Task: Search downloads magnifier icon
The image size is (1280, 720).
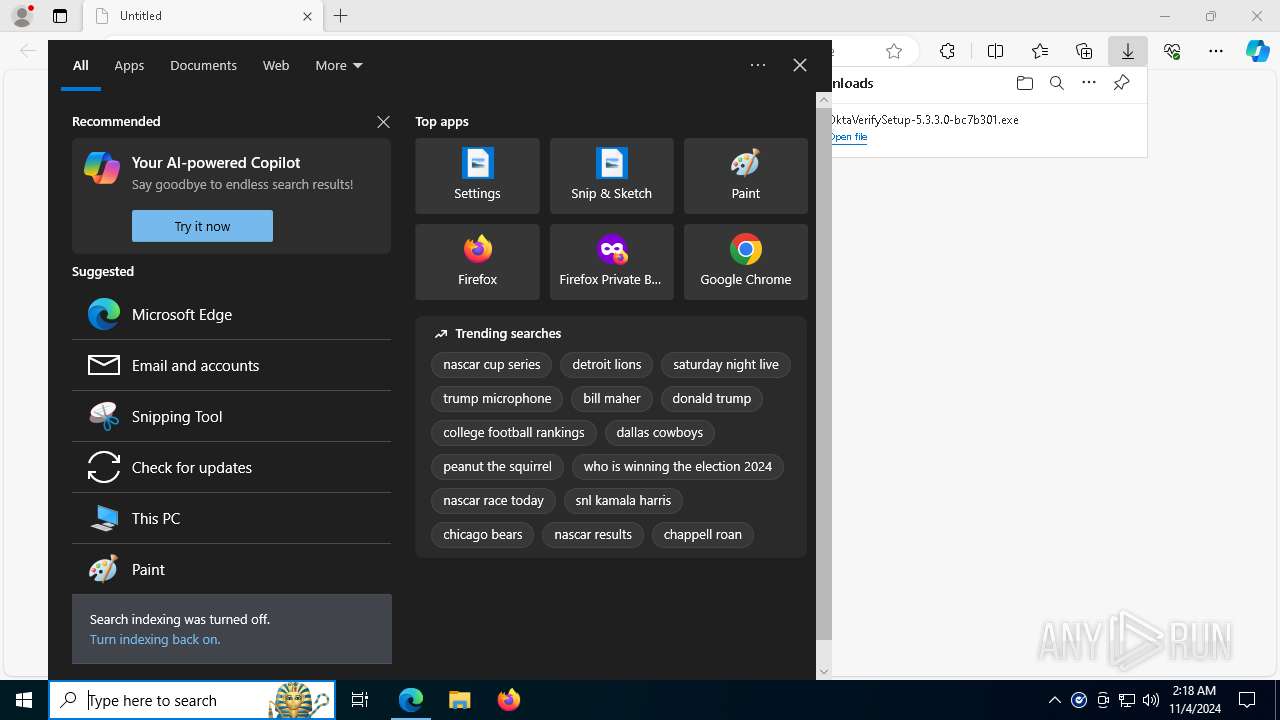Action: 1056,83
